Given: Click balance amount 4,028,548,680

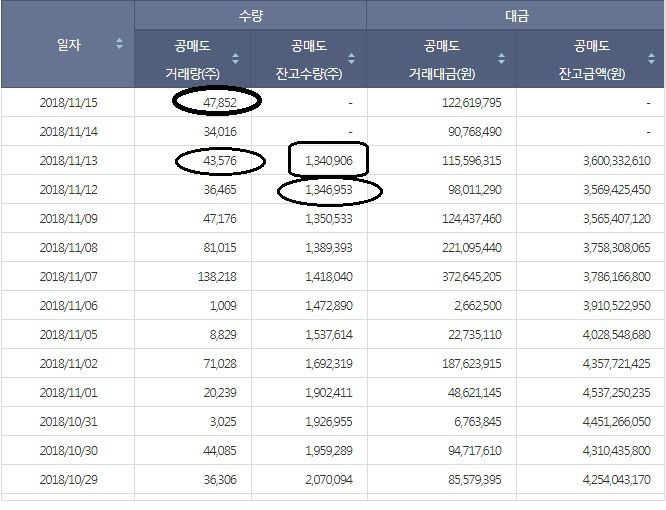Looking at the screenshot, I should pyautogui.click(x=617, y=335).
